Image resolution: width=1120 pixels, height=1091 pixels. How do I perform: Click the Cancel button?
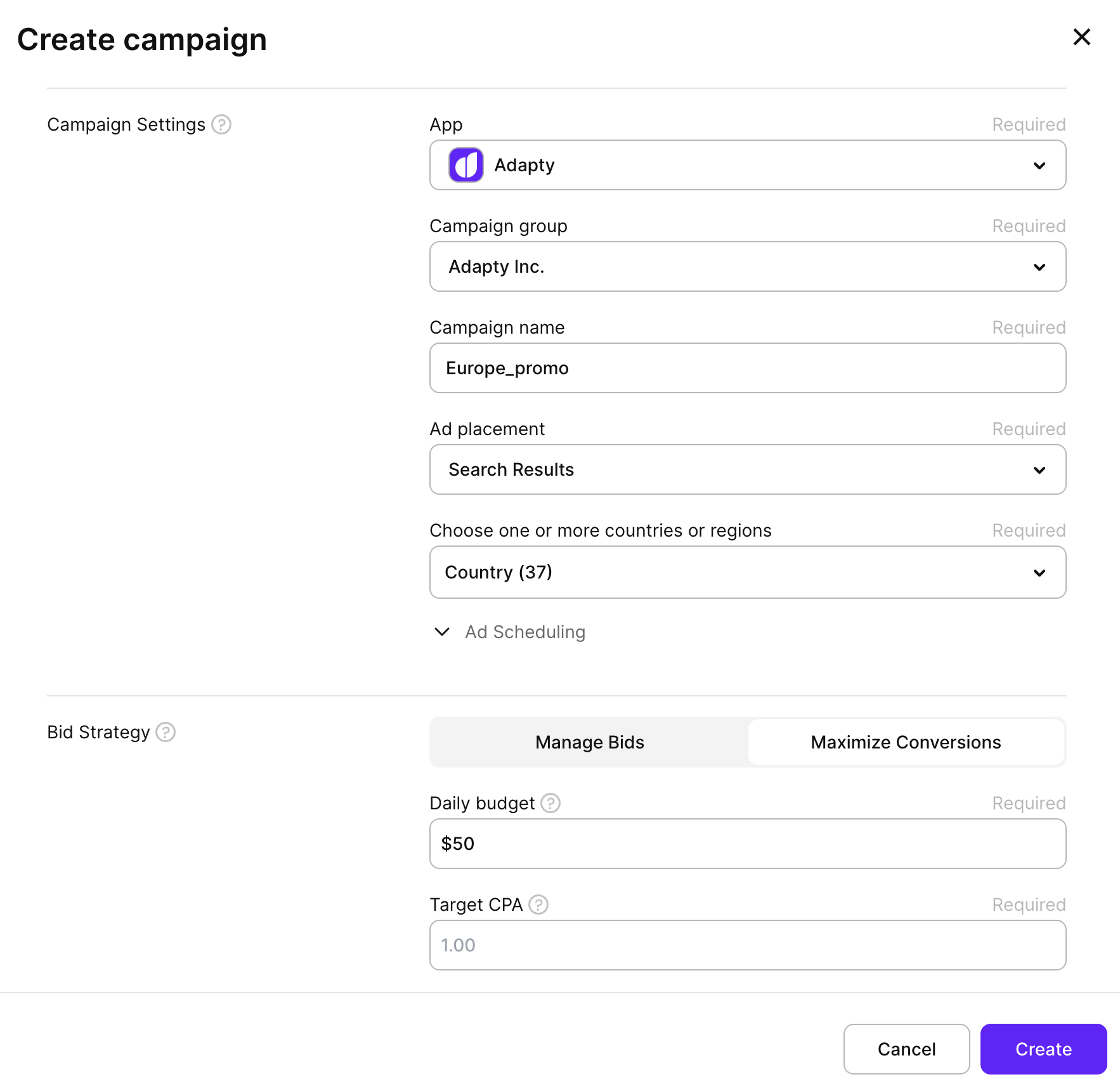point(906,1049)
